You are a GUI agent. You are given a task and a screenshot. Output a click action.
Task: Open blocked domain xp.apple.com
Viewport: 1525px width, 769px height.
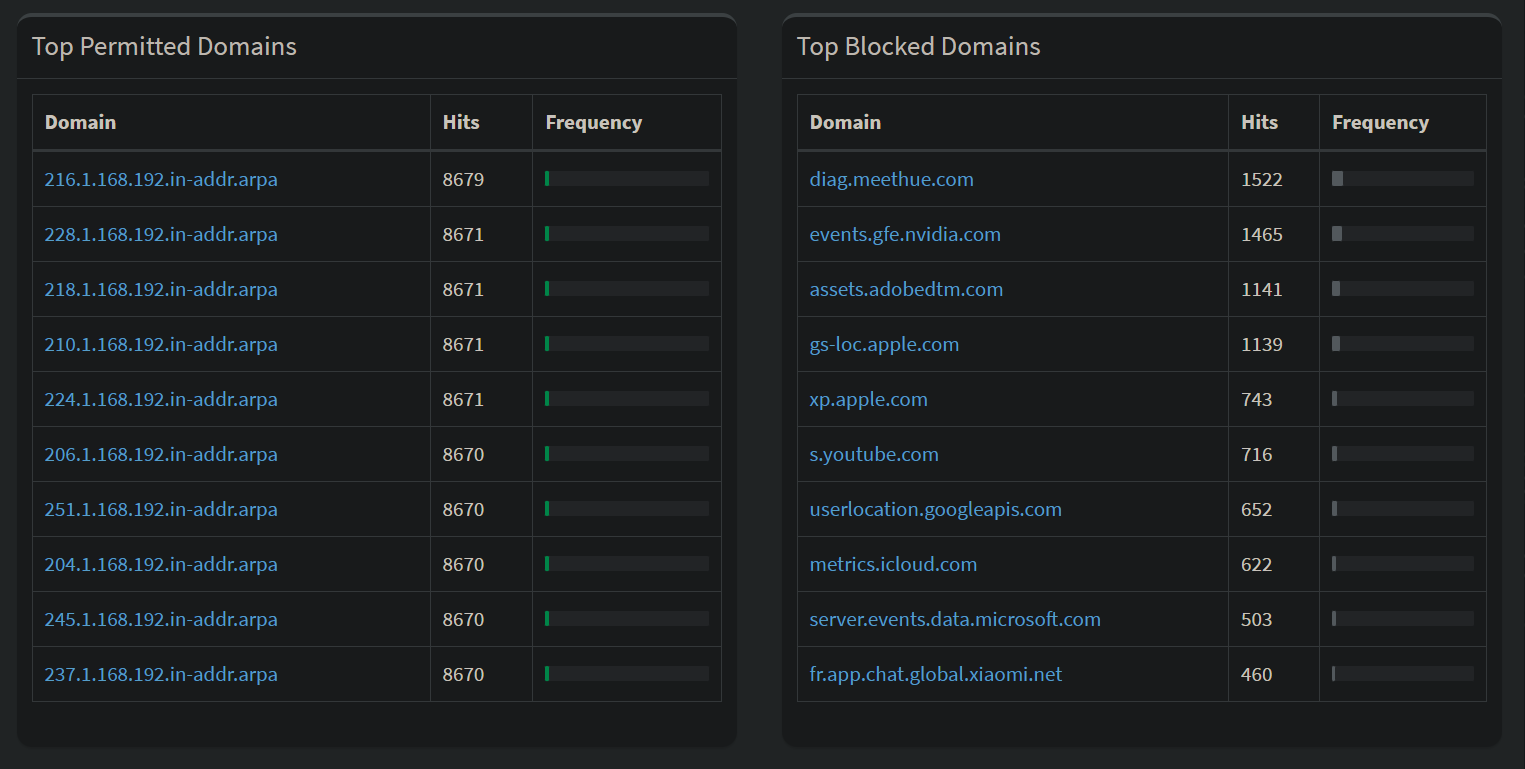(x=868, y=399)
